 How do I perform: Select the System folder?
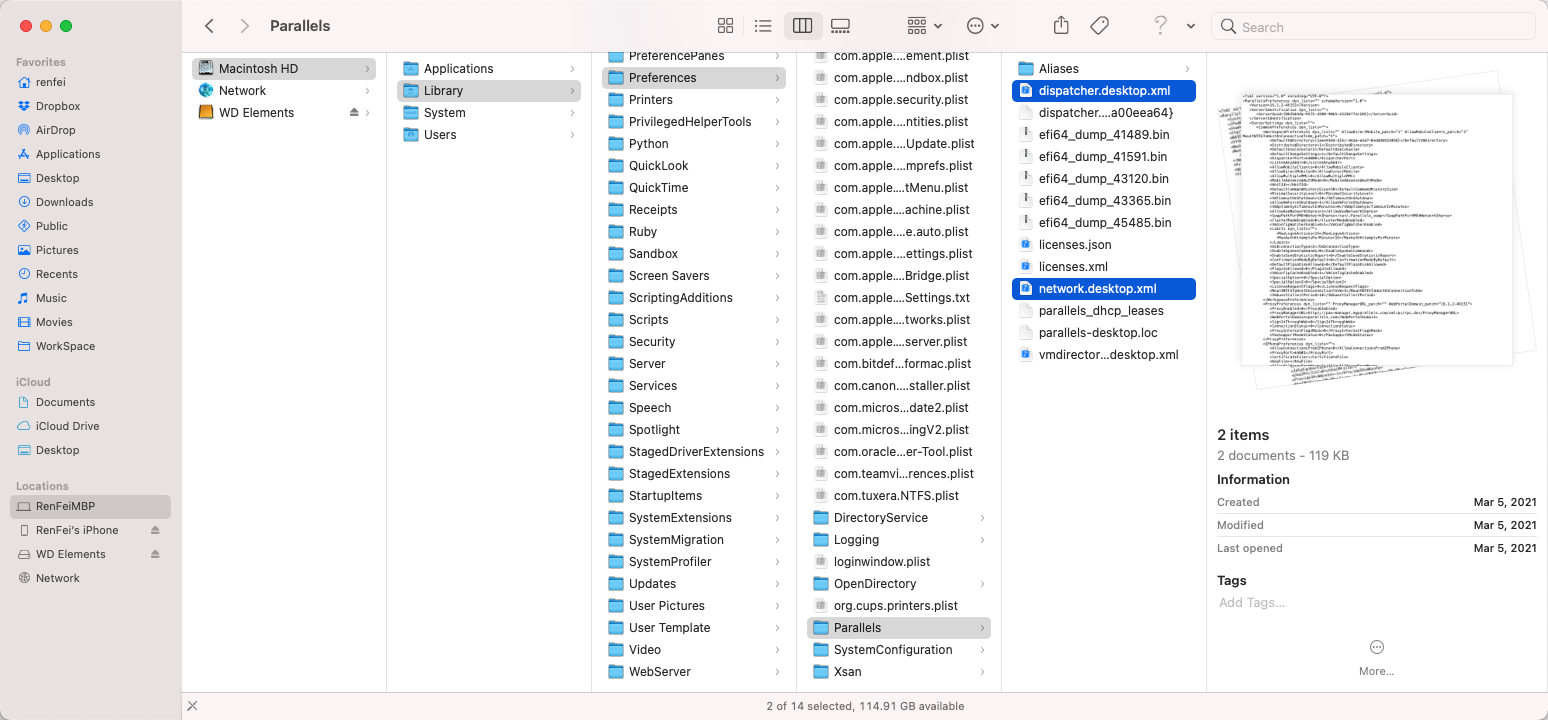(489, 112)
